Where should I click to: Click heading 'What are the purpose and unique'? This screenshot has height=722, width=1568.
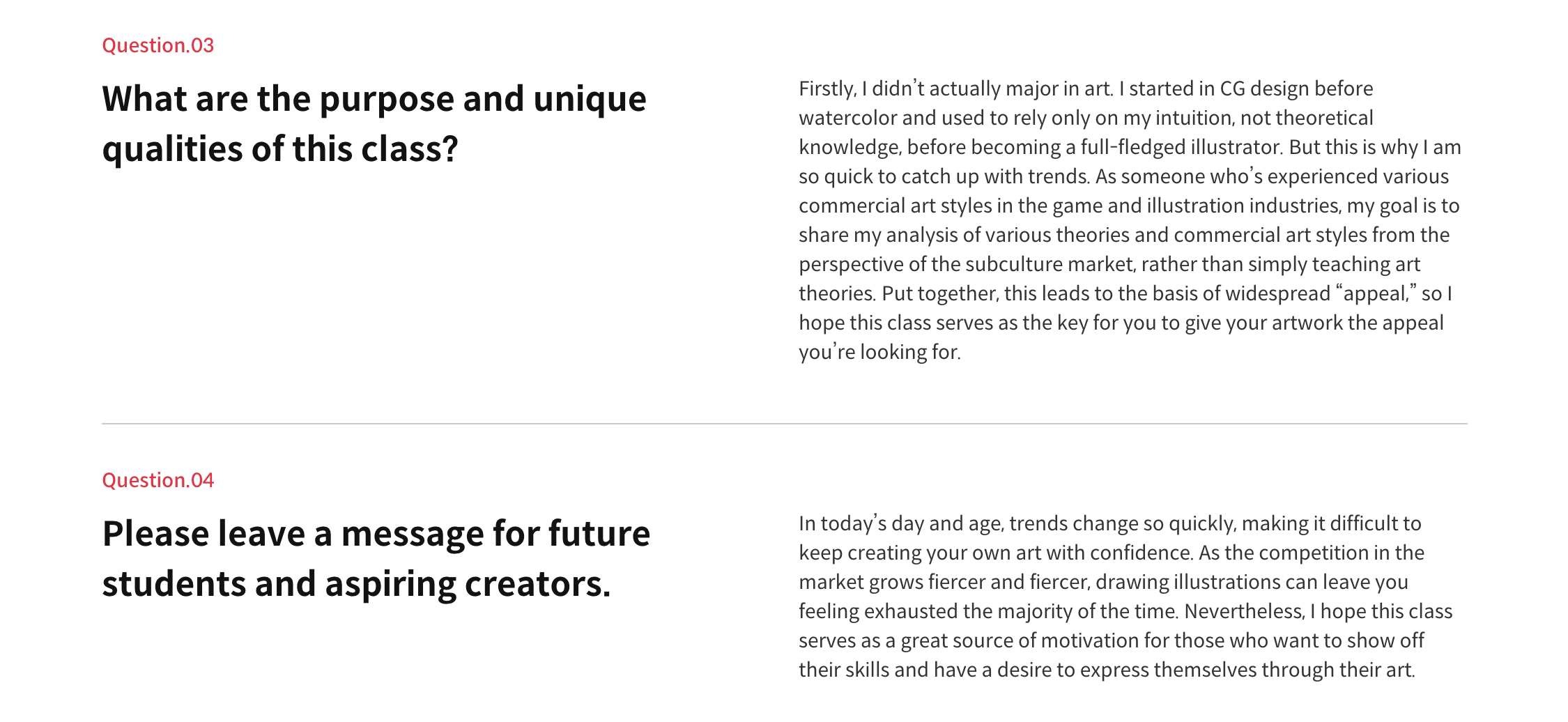(x=374, y=99)
